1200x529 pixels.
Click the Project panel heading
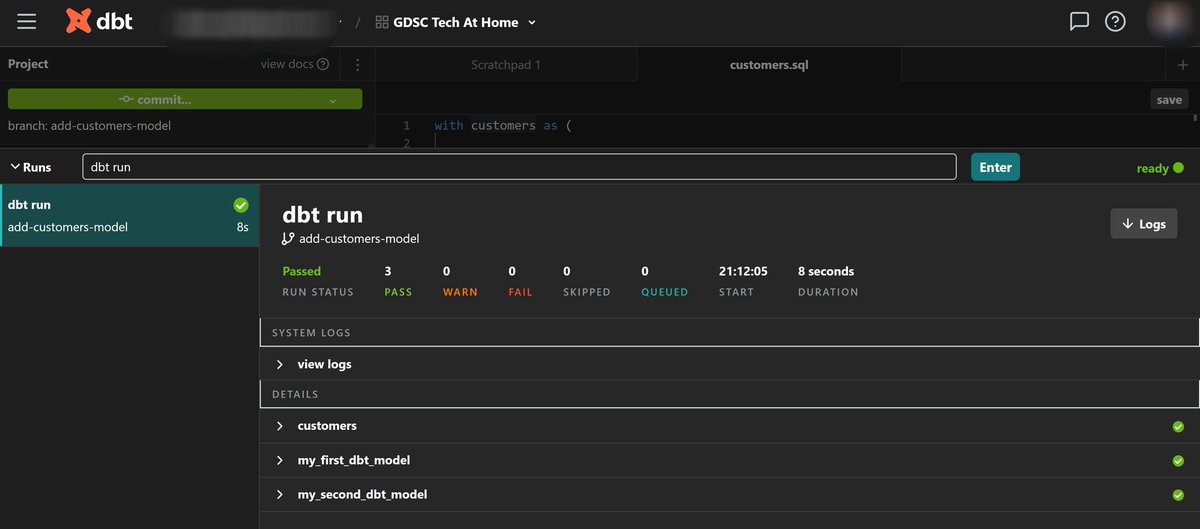pos(28,63)
